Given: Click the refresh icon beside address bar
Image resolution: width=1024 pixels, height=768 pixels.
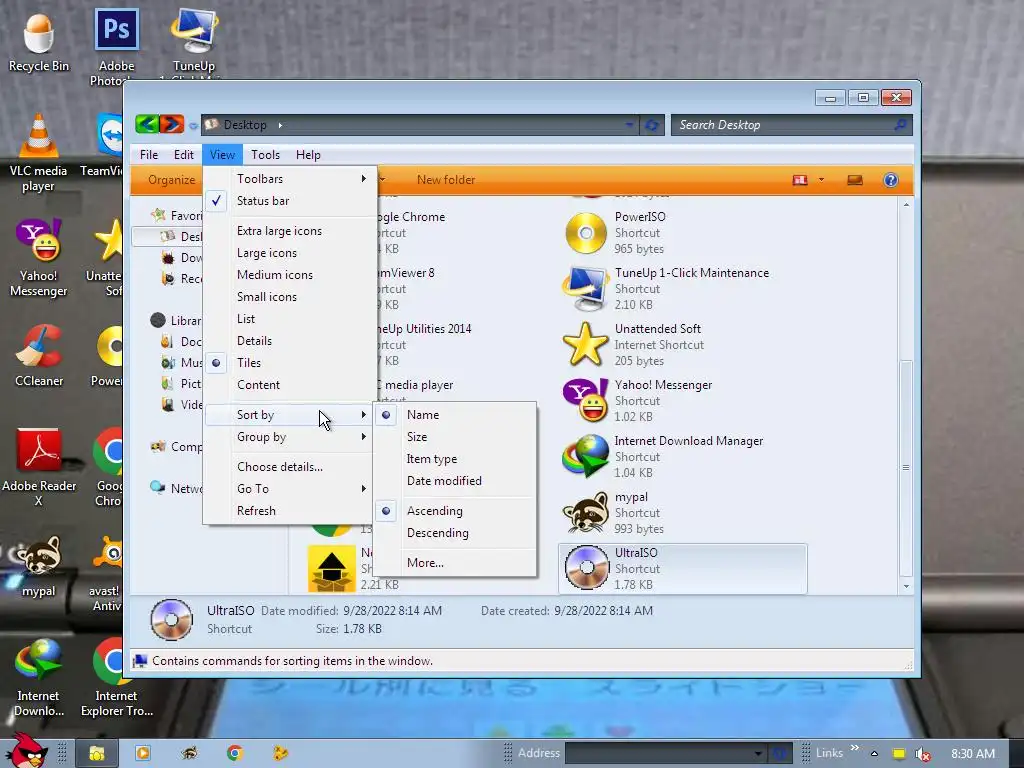Looking at the screenshot, I should click(x=651, y=125).
